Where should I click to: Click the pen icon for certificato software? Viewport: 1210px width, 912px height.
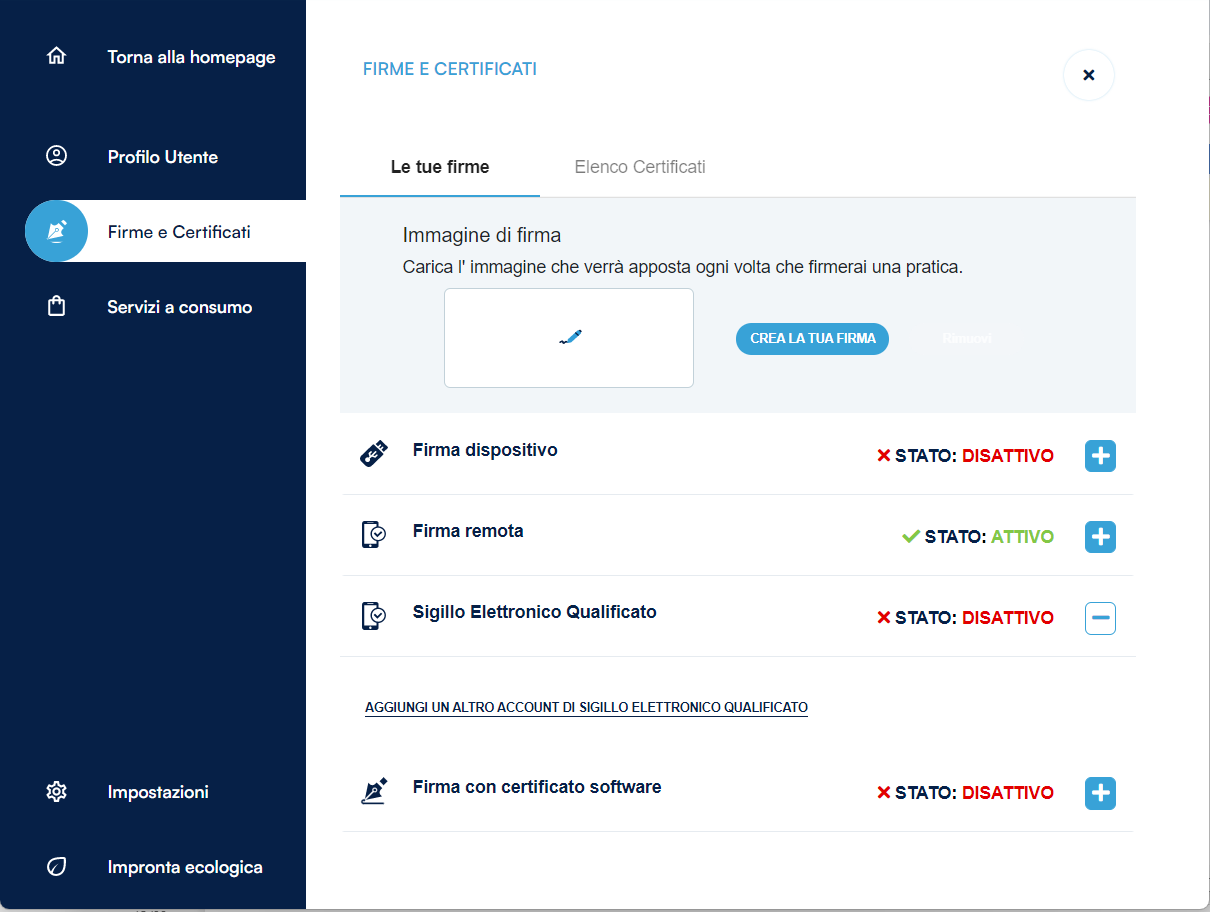tap(373, 792)
